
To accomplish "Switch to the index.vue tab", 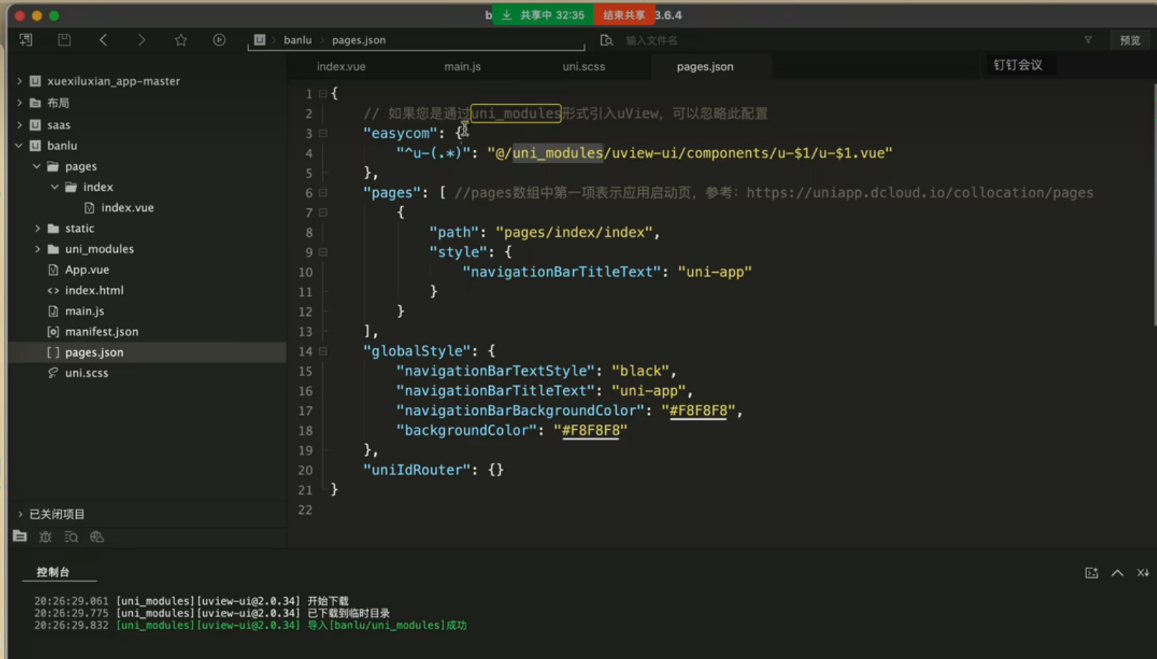I will 341,66.
